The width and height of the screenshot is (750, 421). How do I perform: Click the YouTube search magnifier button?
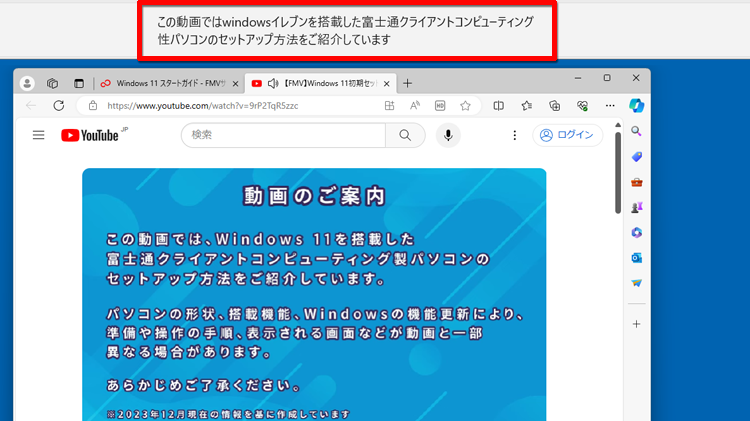tap(405, 135)
